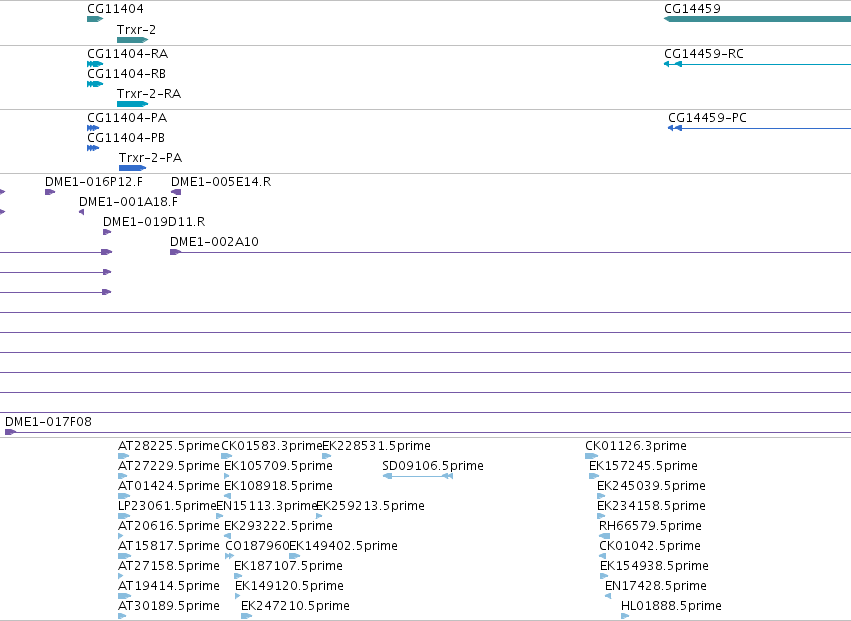Viewport: 851px width, 621px height.
Task: Click EST RH66579.5prime
Action: pyautogui.click(x=650, y=527)
